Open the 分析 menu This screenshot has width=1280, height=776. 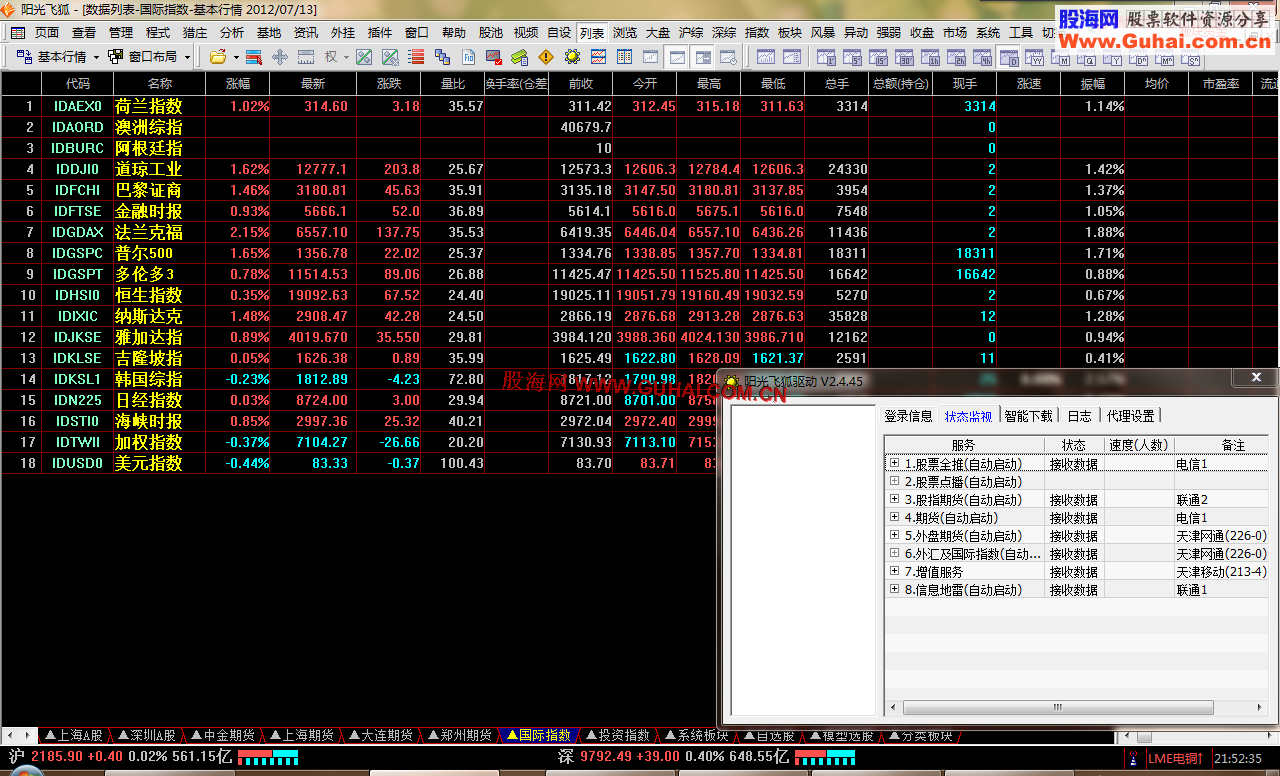tap(232, 32)
